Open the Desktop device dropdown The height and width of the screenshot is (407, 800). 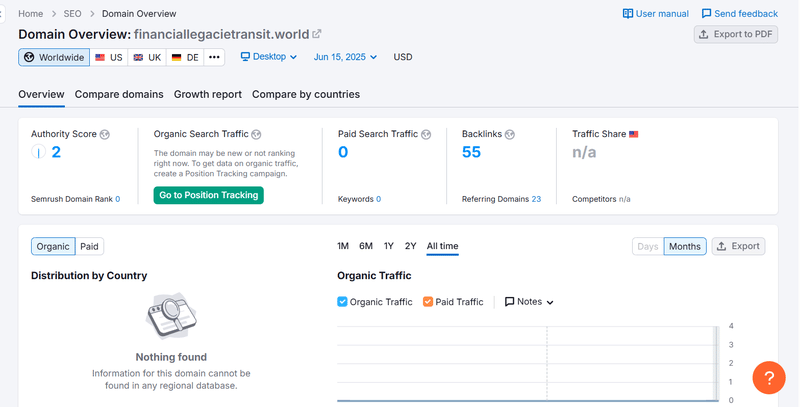coord(269,57)
